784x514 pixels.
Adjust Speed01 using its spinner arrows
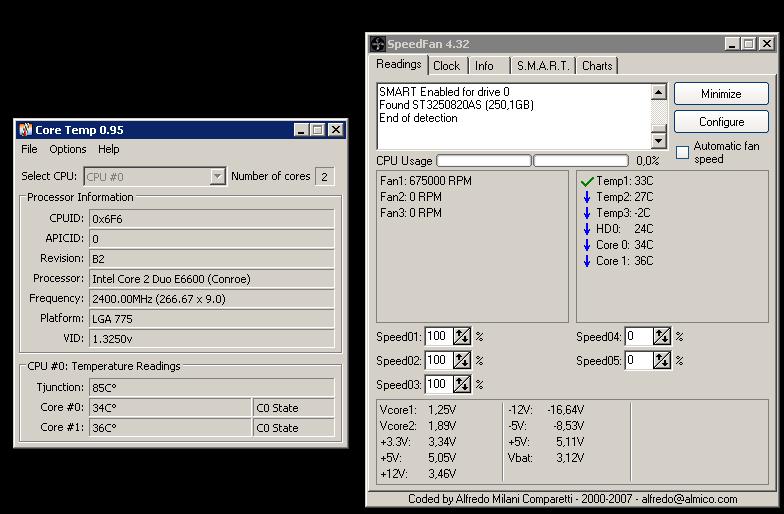pyautogui.click(x=462, y=337)
